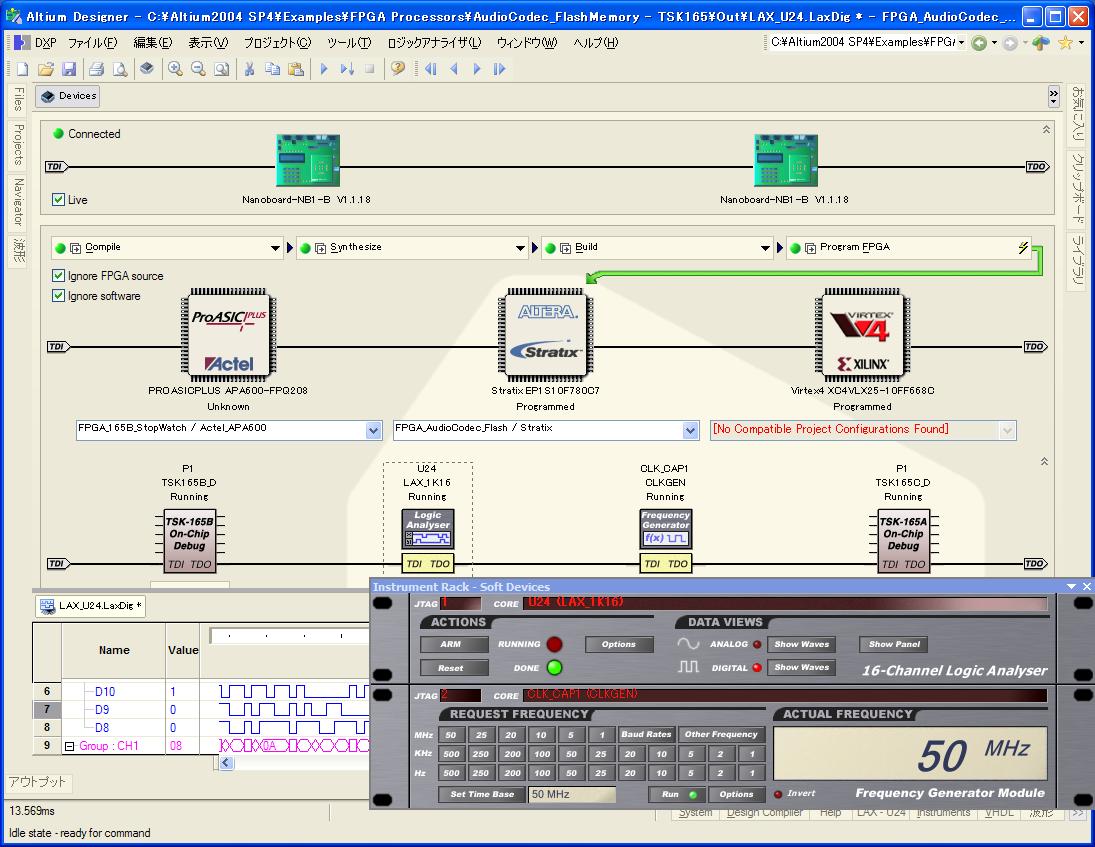Toggle the Live checkbox

(x=59, y=200)
